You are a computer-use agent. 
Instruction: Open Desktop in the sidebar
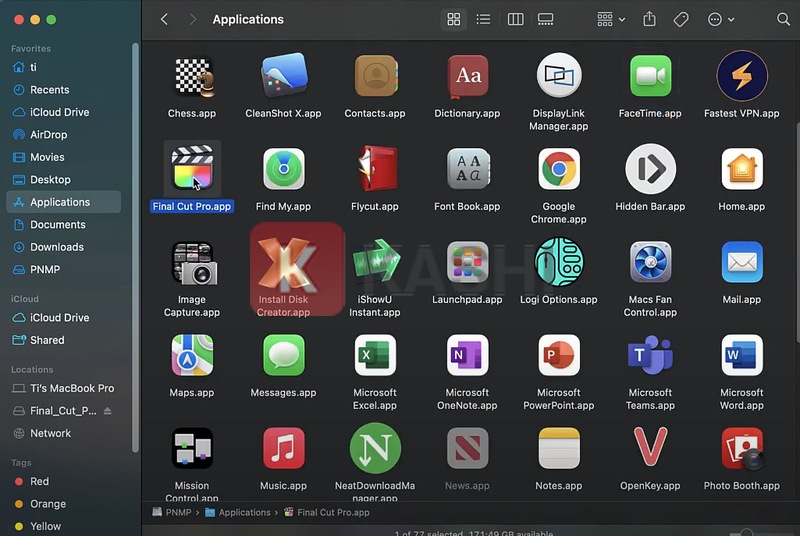tap(63, 180)
